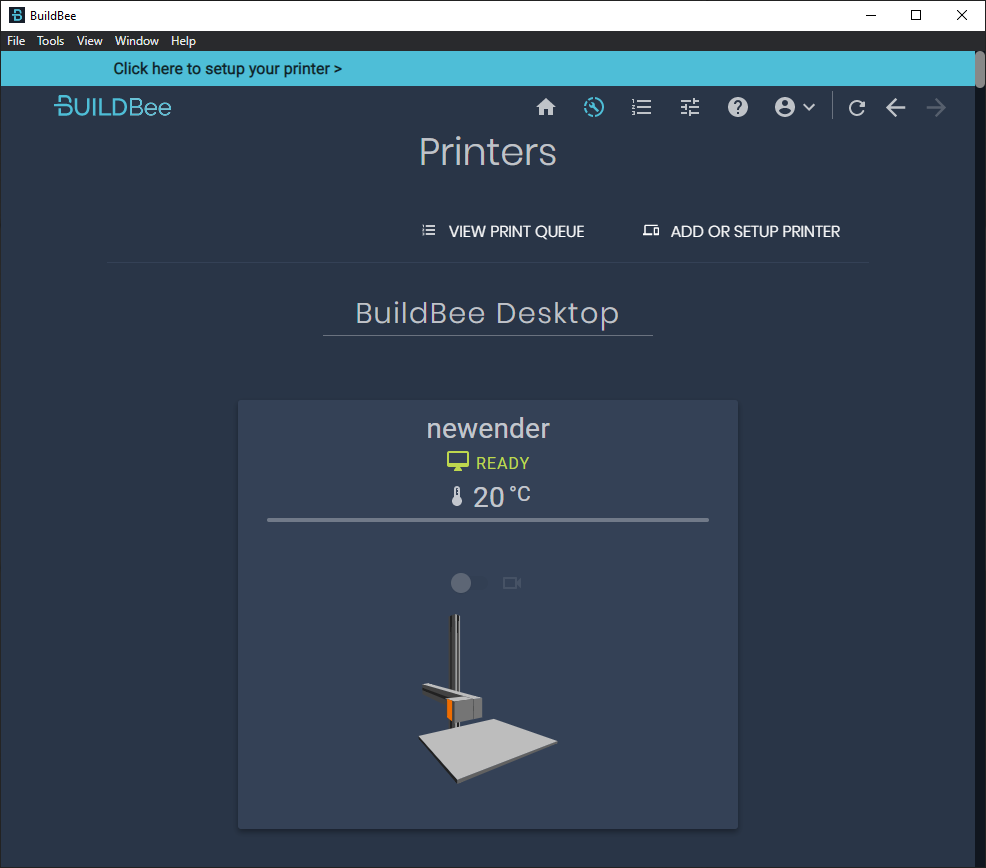Click the green monitor READY icon
Screen dimensions: 986x868
pos(458,461)
